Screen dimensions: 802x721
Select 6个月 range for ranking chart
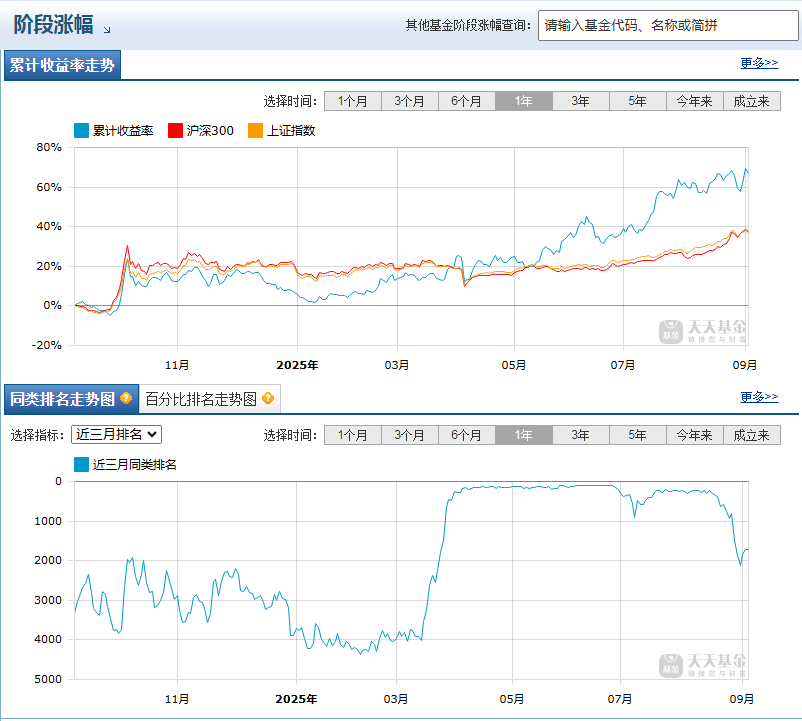click(x=466, y=435)
